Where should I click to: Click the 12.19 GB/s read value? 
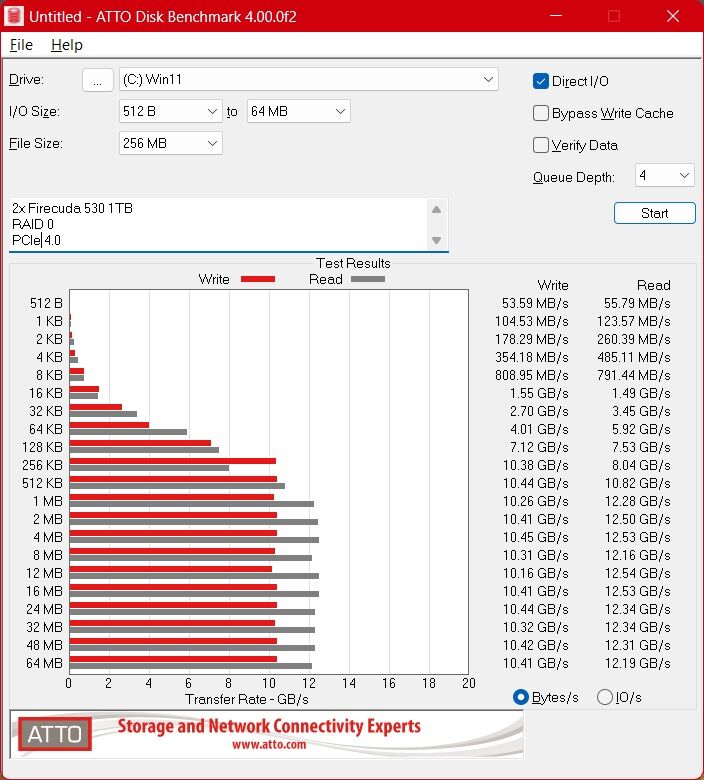point(637,663)
